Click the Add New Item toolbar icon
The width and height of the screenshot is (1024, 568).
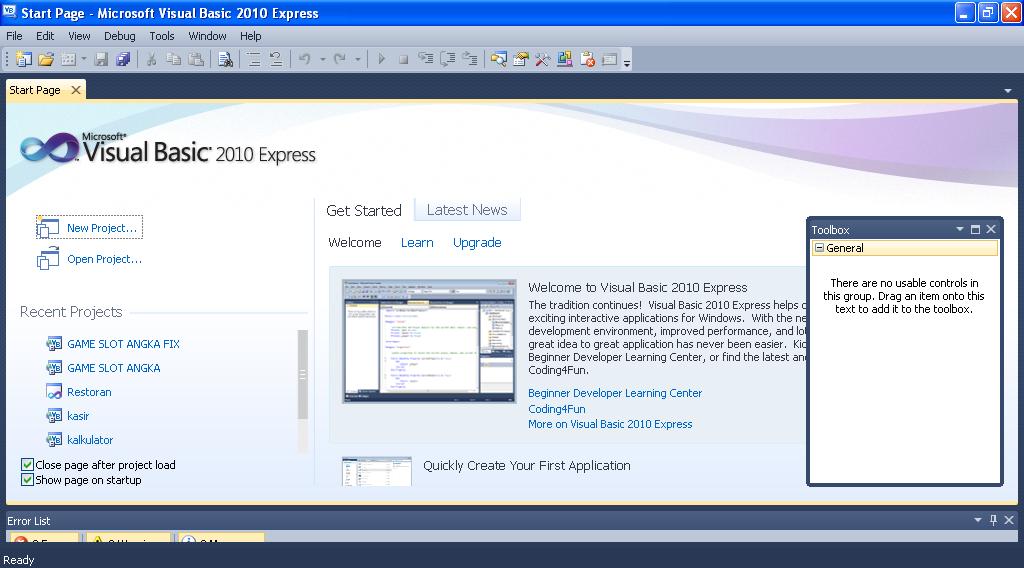tap(69, 59)
